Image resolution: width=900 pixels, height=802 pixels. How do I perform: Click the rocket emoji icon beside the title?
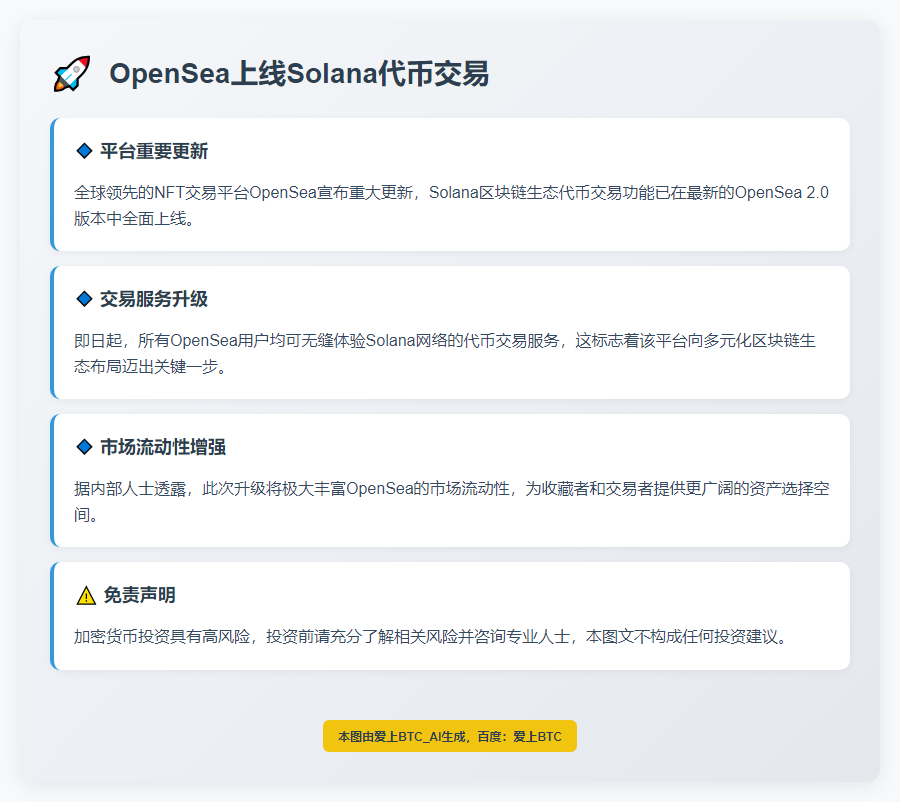(x=72, y=73)
